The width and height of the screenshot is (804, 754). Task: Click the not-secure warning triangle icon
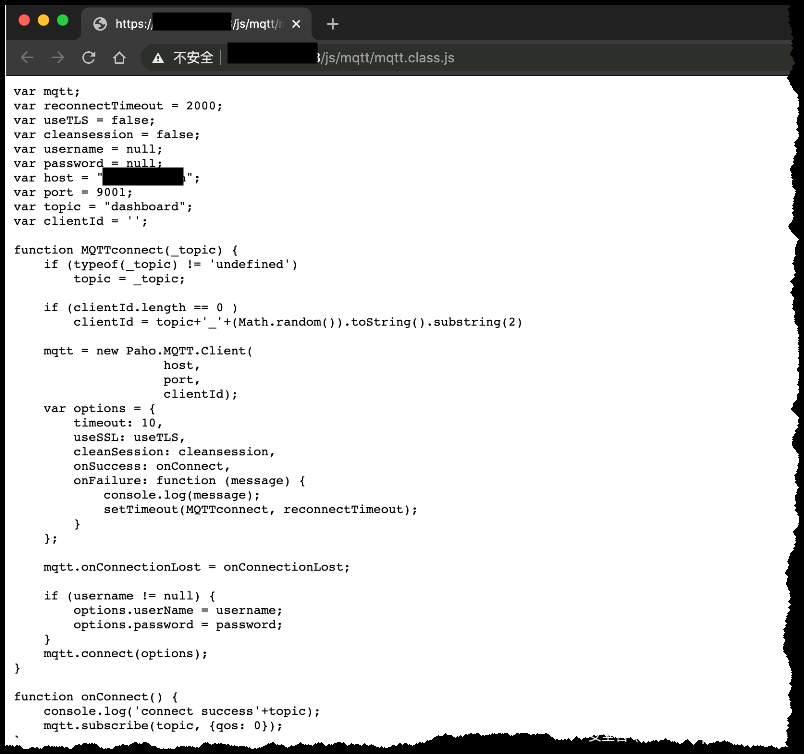point(158,58)
